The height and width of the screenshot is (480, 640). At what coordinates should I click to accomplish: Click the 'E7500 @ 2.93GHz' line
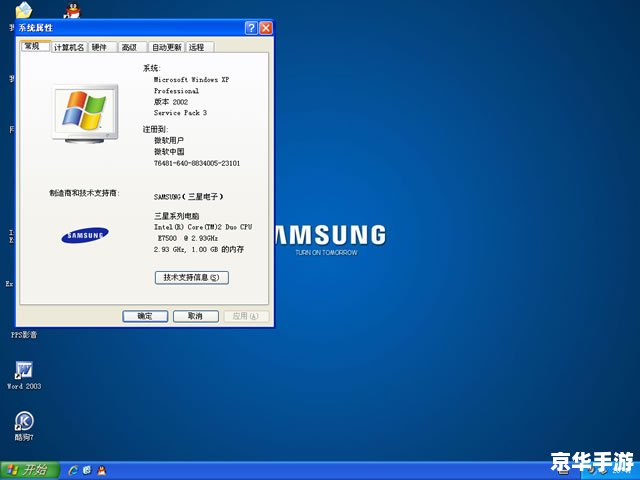[x=188, y=238]
